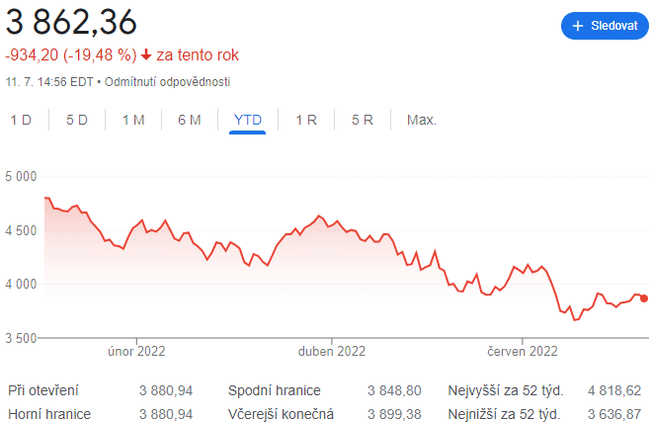The width and height of the screenshot is (650, 430).
Task: Click the červen 2022 axis label
Action: click(523, 351)
